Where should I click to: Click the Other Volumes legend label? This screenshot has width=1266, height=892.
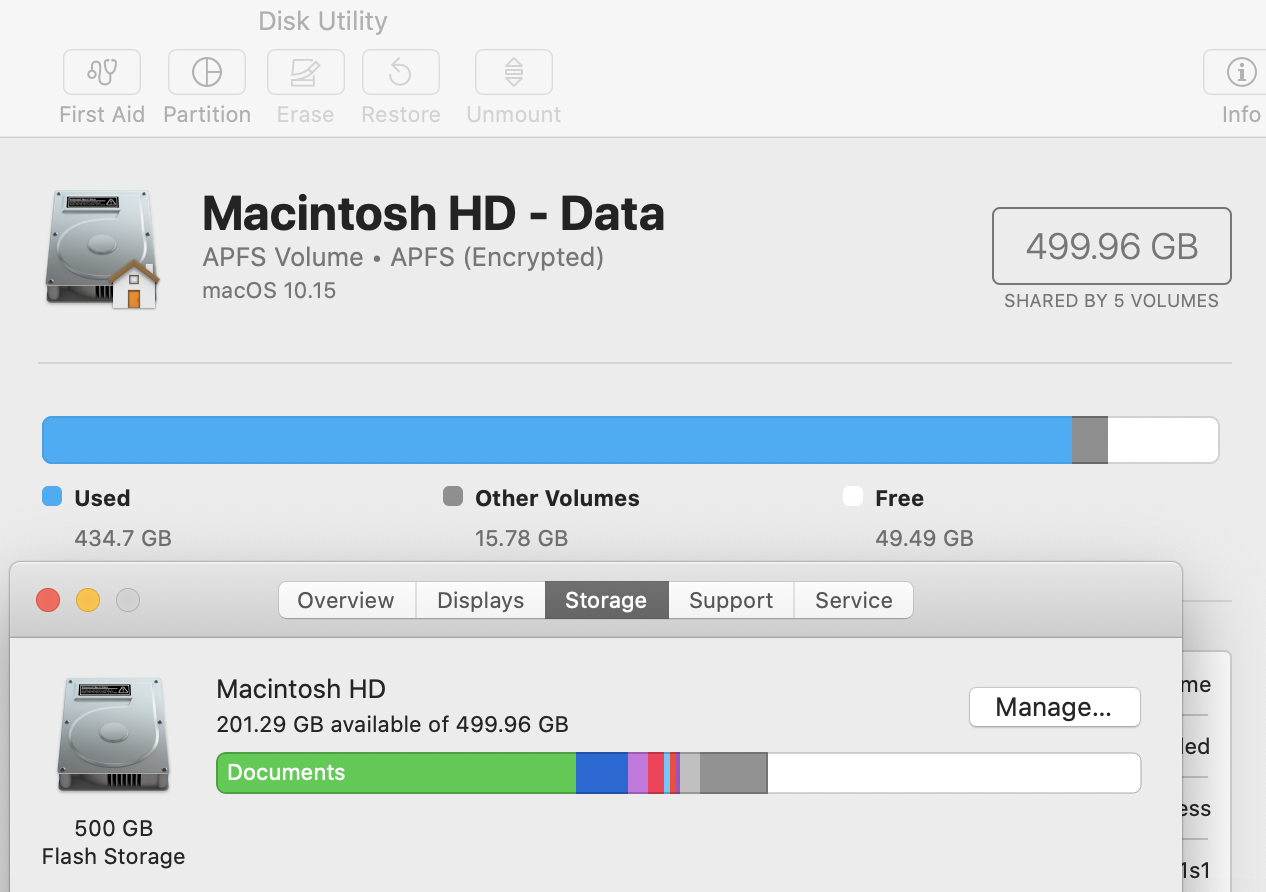pyautogui.click(x=557, y=498)
